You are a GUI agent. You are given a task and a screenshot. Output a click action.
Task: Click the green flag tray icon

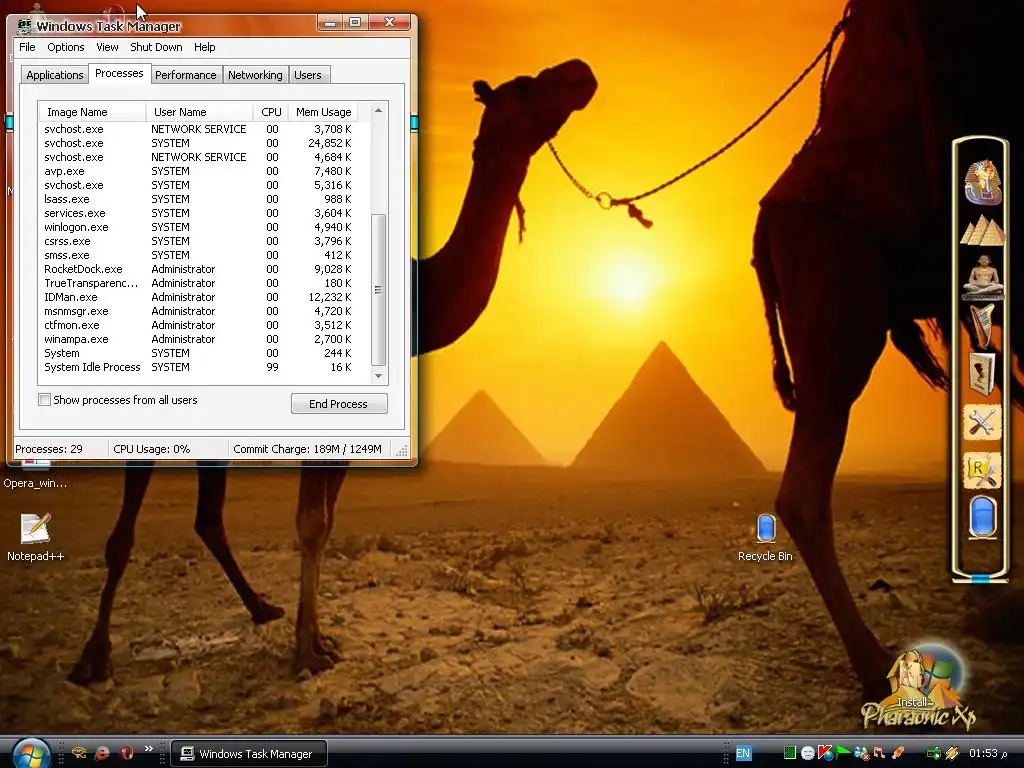pos(842,752)
